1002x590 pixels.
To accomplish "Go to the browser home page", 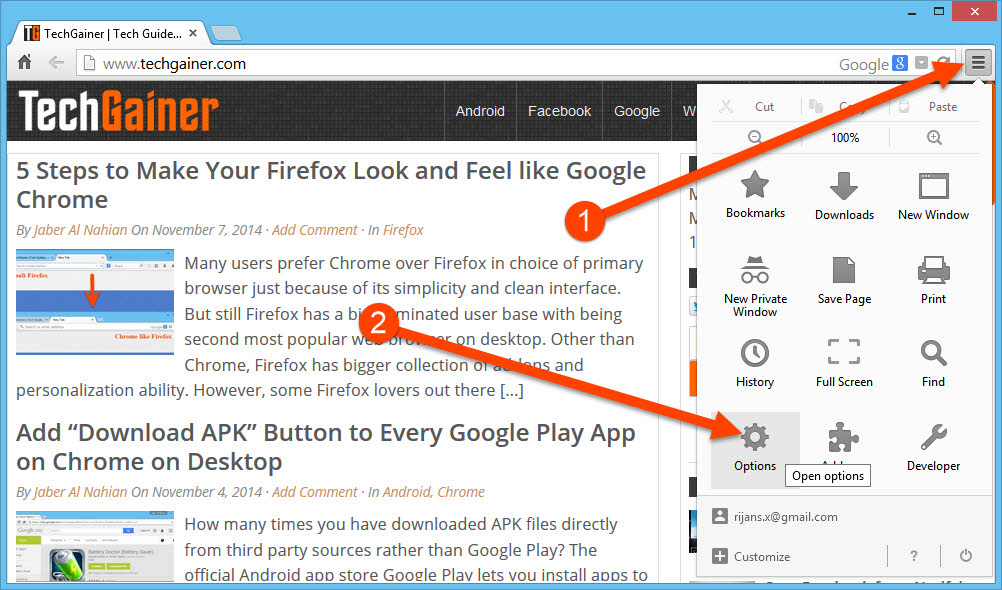I will point(23,63).
